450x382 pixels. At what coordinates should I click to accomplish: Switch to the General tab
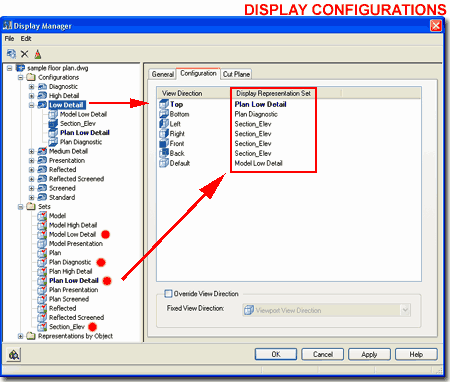162,74
